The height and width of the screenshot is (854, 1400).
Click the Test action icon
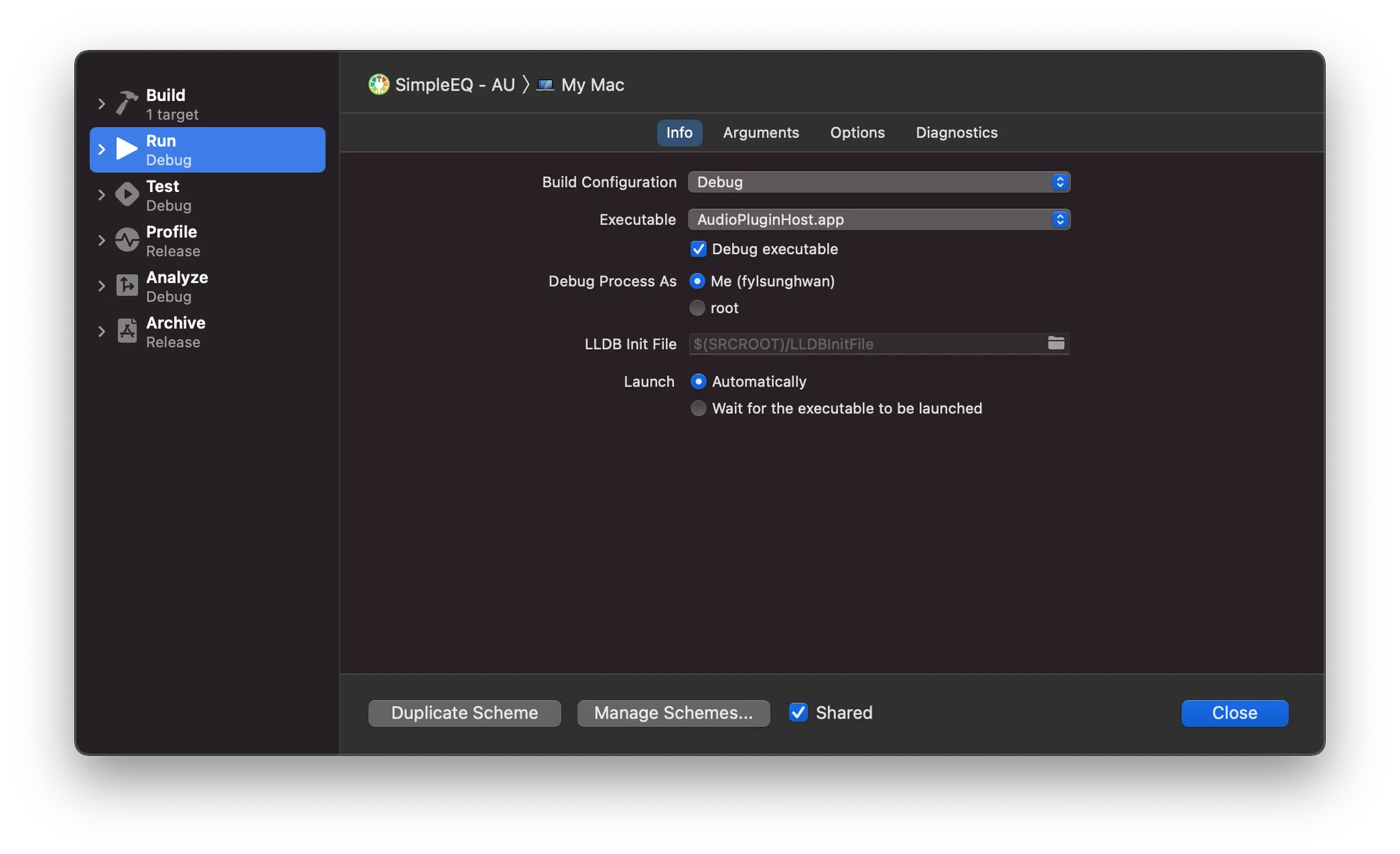pyautogui.click(x=126, y=195)
